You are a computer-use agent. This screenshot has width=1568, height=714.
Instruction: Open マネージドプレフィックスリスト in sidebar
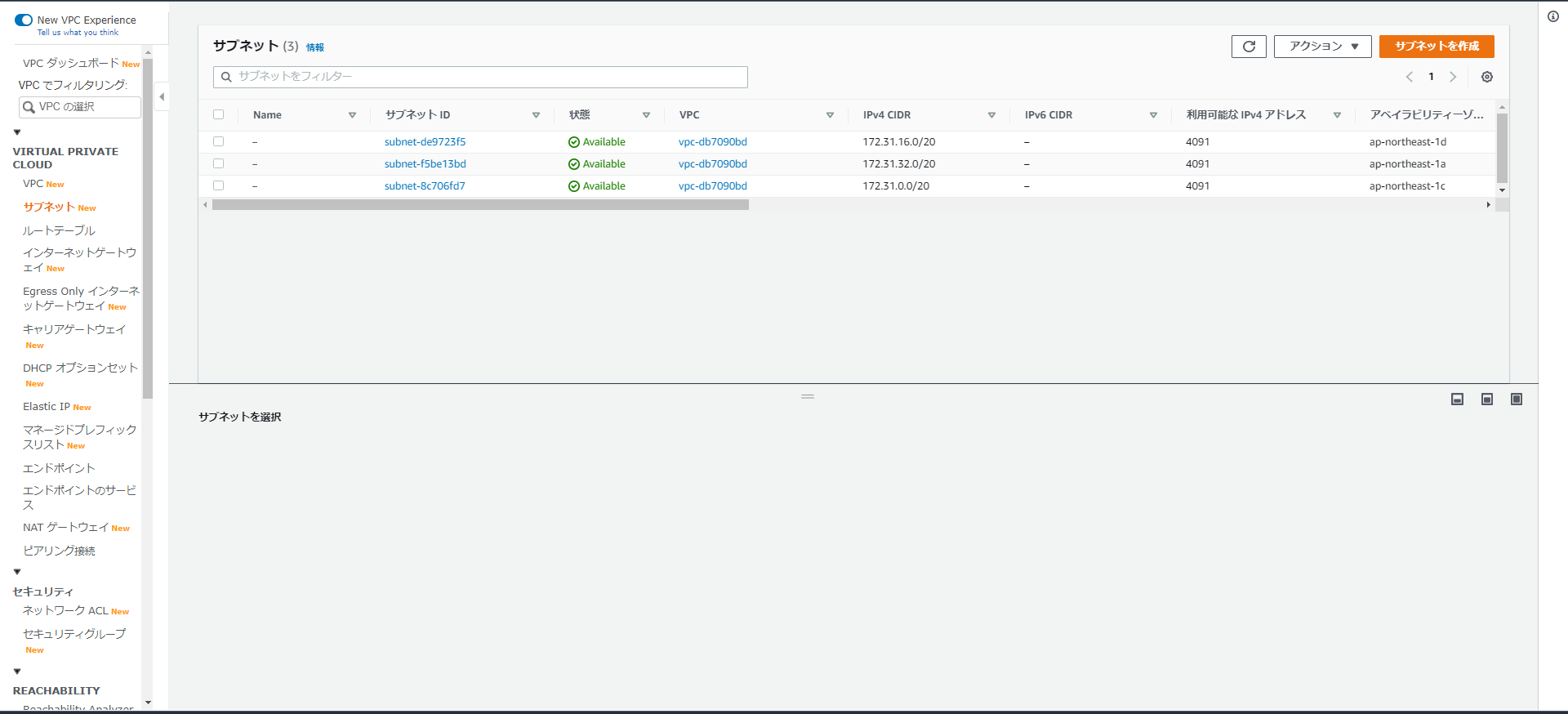pos(79,437)
